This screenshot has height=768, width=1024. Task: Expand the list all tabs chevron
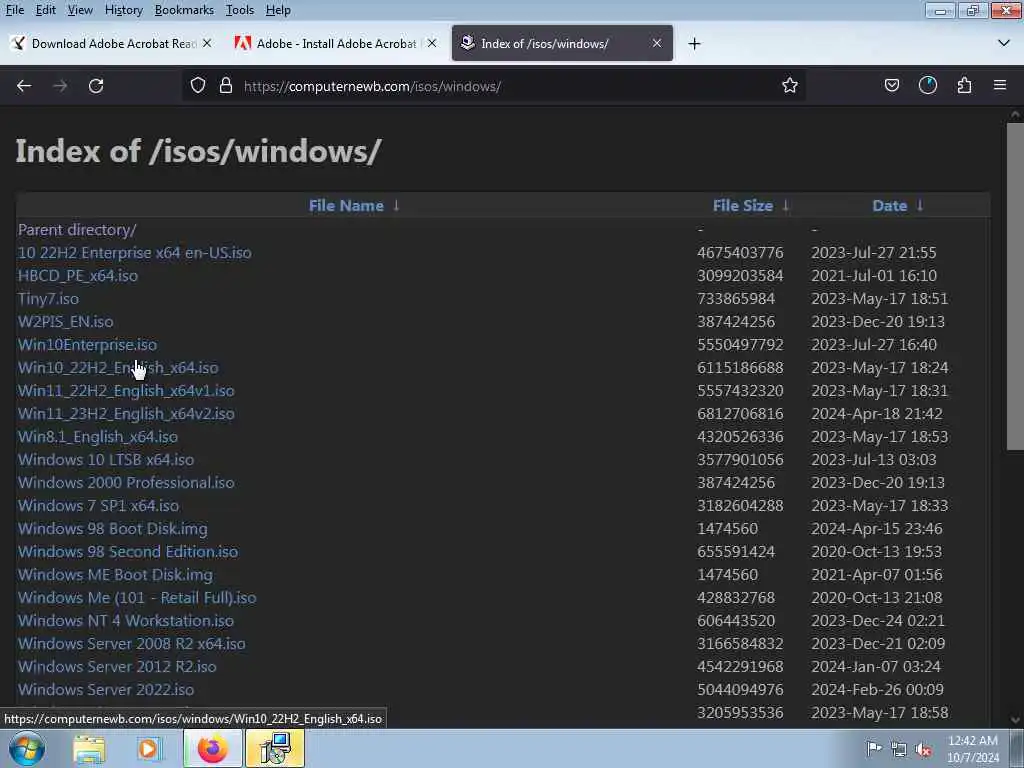tap(1004, 43)
